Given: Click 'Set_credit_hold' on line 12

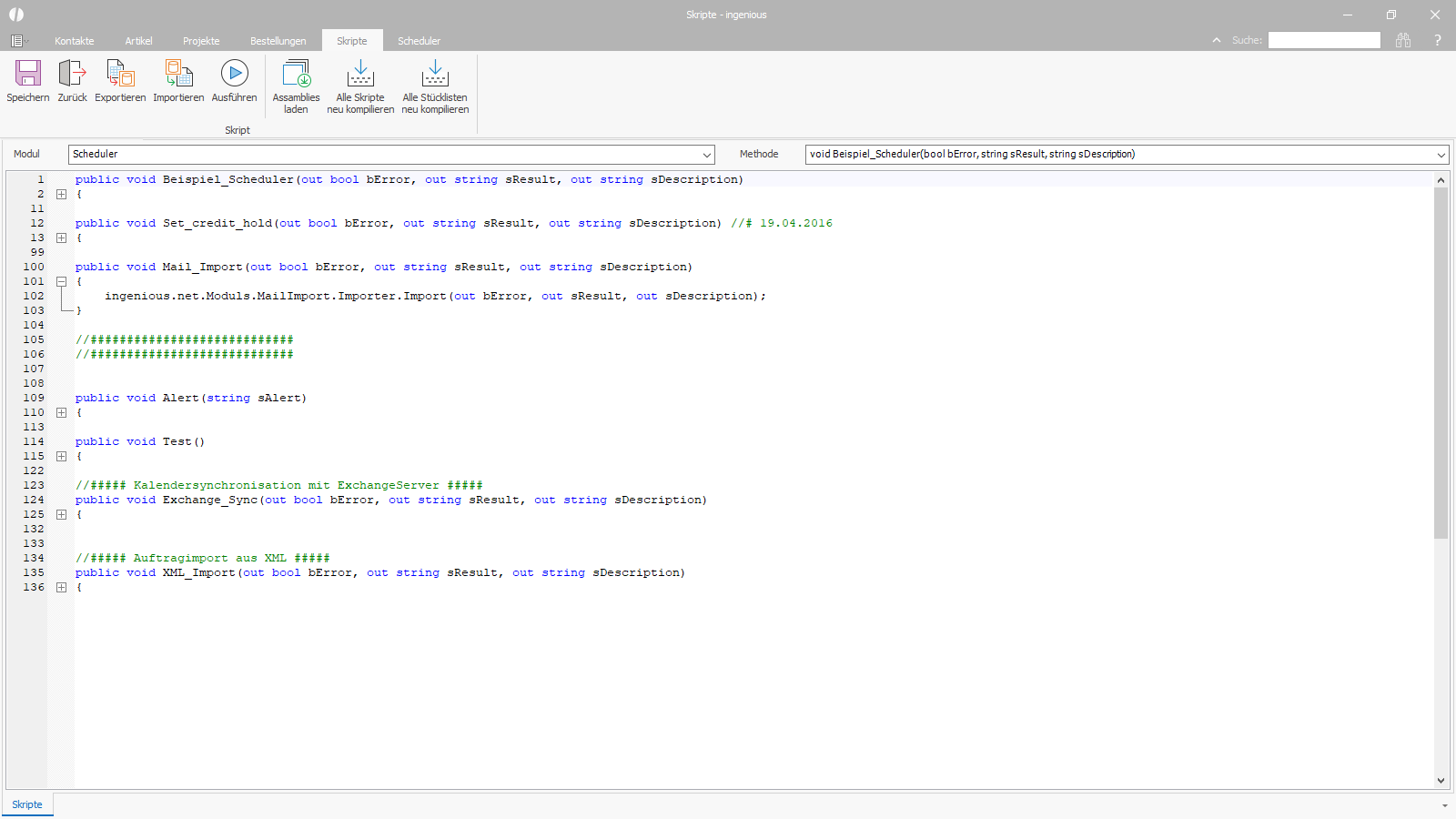Looking at the screenshot, I should point(217,223).
